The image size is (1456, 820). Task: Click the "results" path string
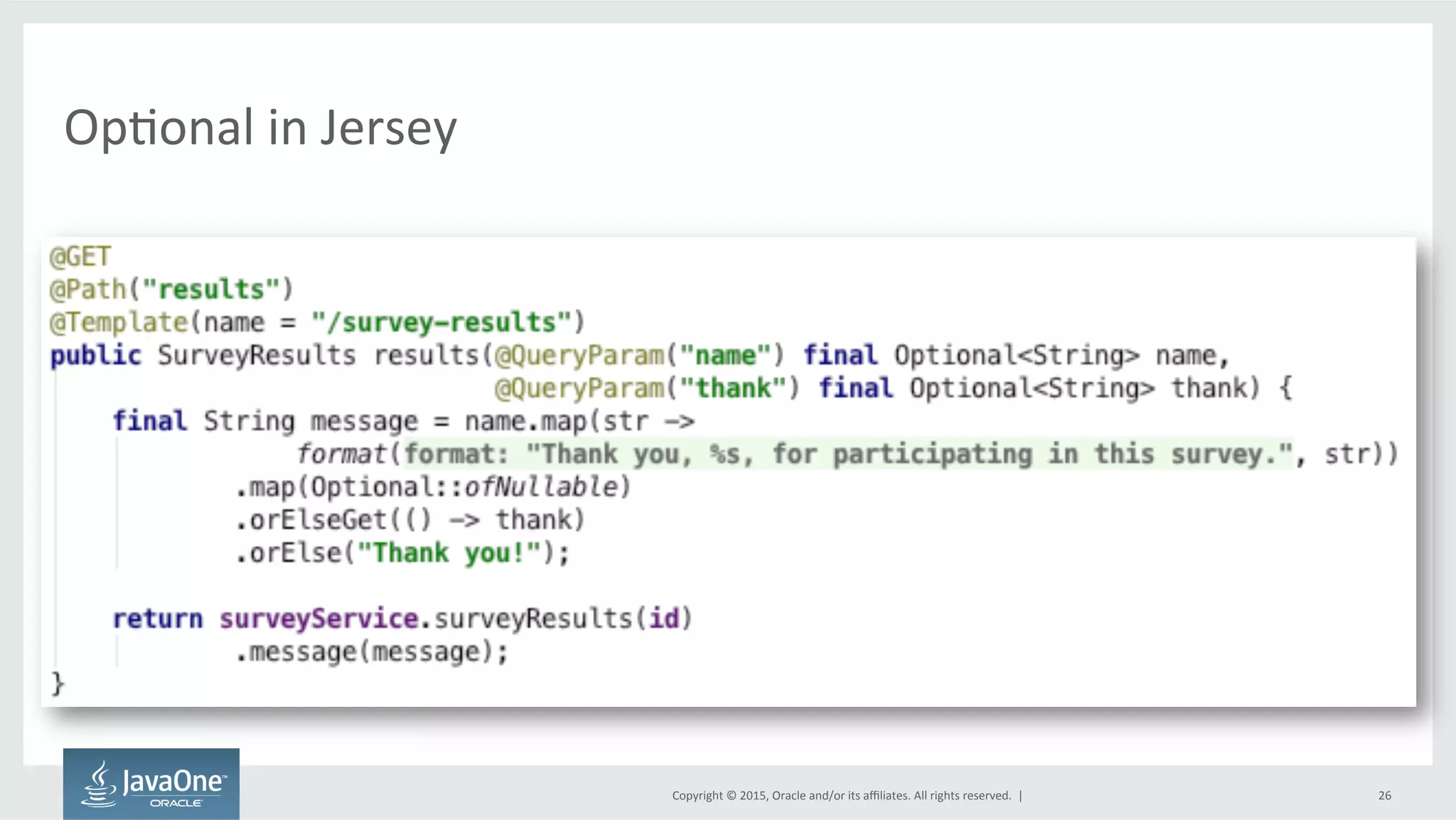click(x=211, y=289)
